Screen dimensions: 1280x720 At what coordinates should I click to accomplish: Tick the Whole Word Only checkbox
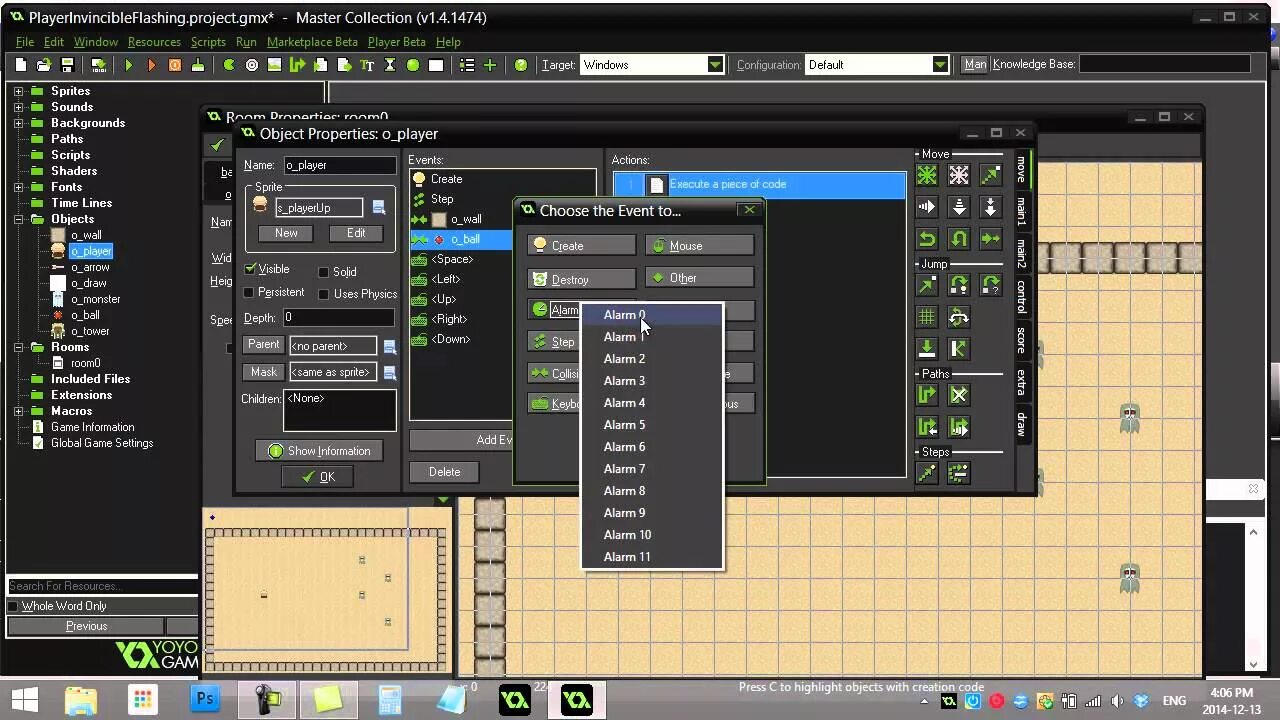coord(13,606)
